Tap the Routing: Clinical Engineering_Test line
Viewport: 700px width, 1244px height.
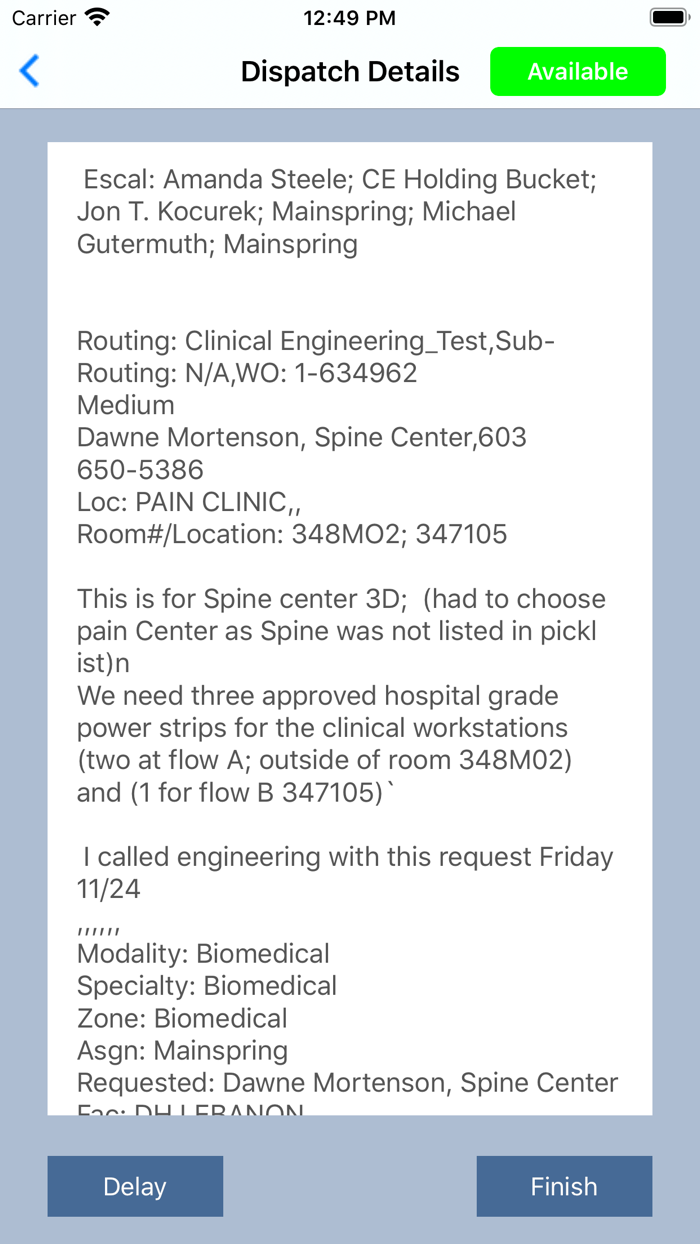tap(315, 341)
